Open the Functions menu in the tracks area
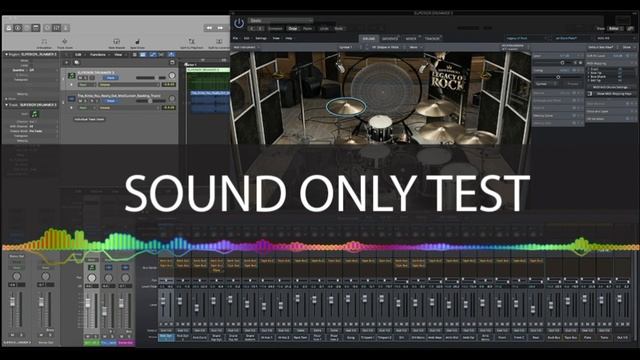The image size is (640, 360). point(98,54)
